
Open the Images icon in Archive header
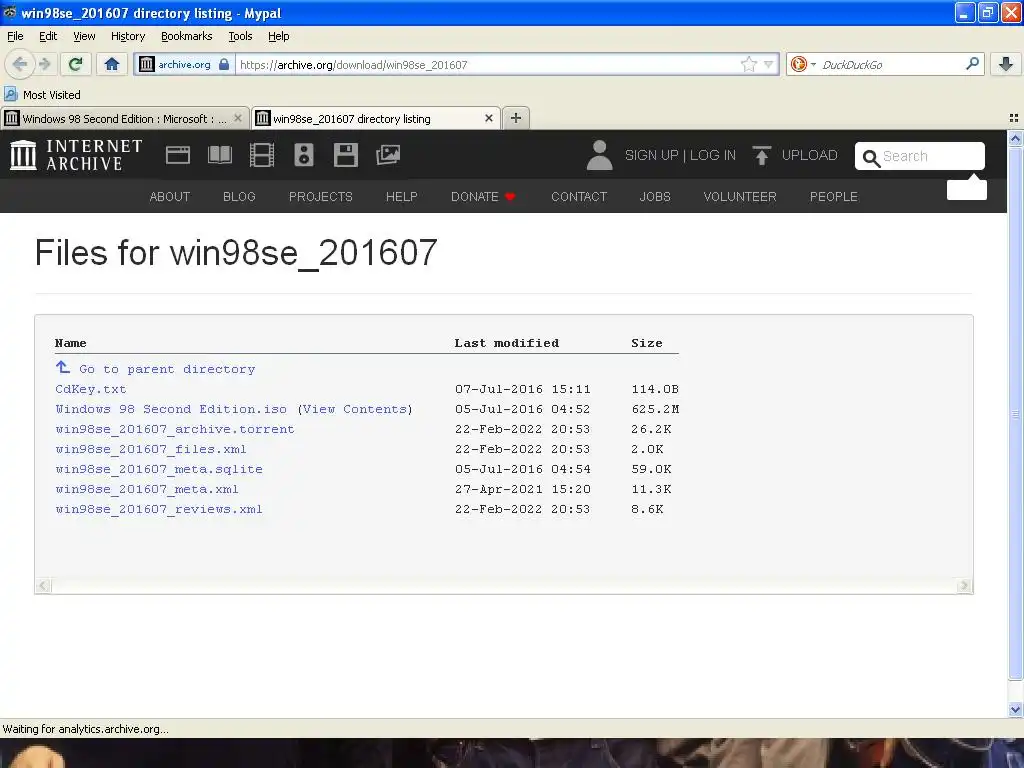(x=388, y=155)
